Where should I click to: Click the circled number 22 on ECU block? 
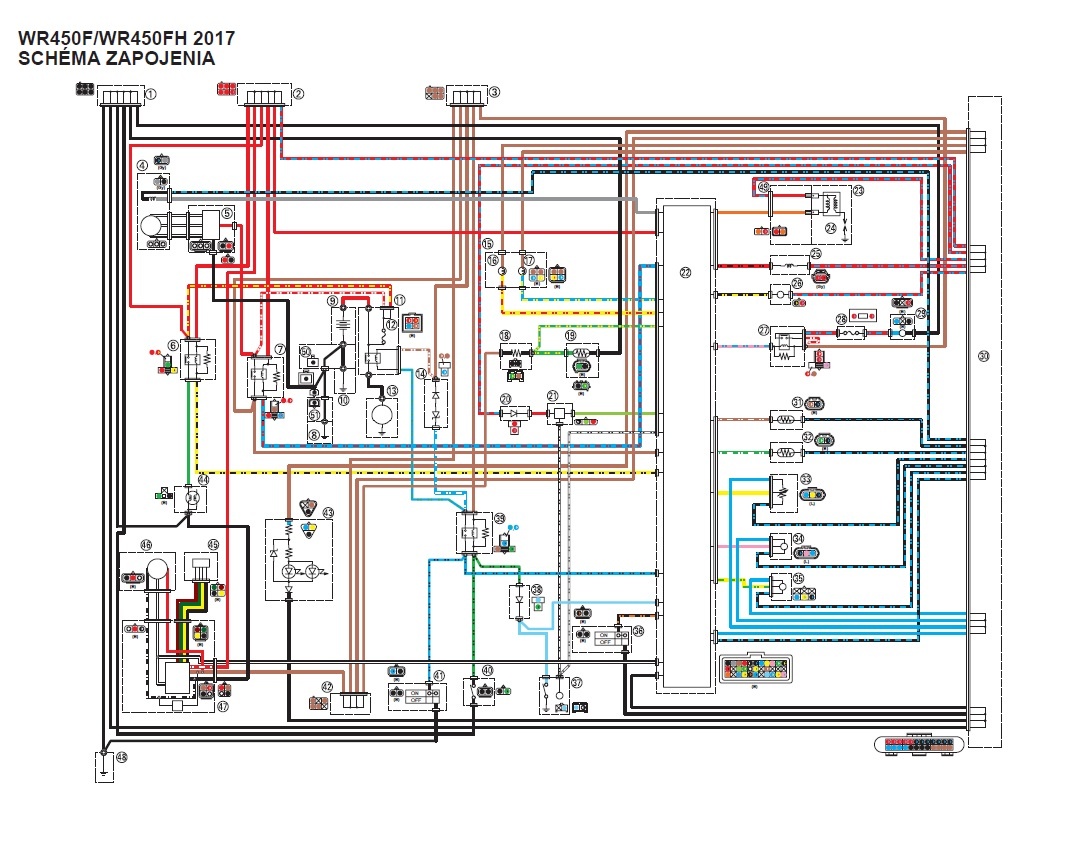coord(685,272)
